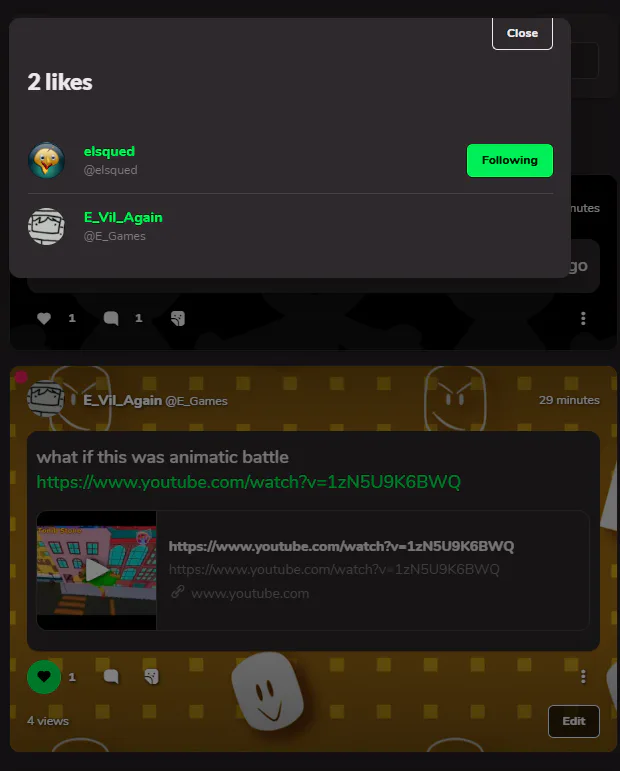
Task: Open elsqued's avatar profile picture
Action: point(46,160)
